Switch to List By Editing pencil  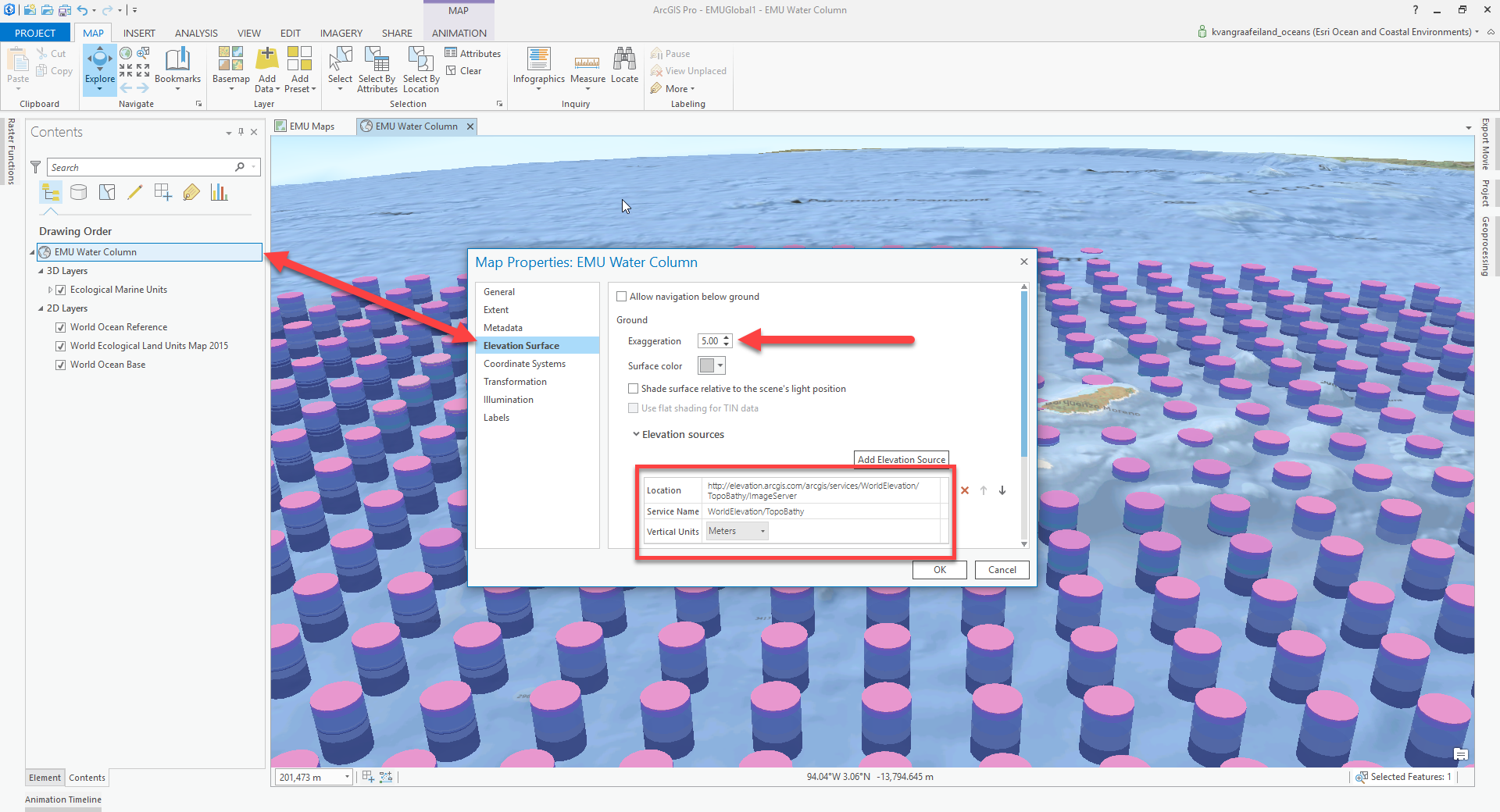pyautogui.click(x=135, y=192)
